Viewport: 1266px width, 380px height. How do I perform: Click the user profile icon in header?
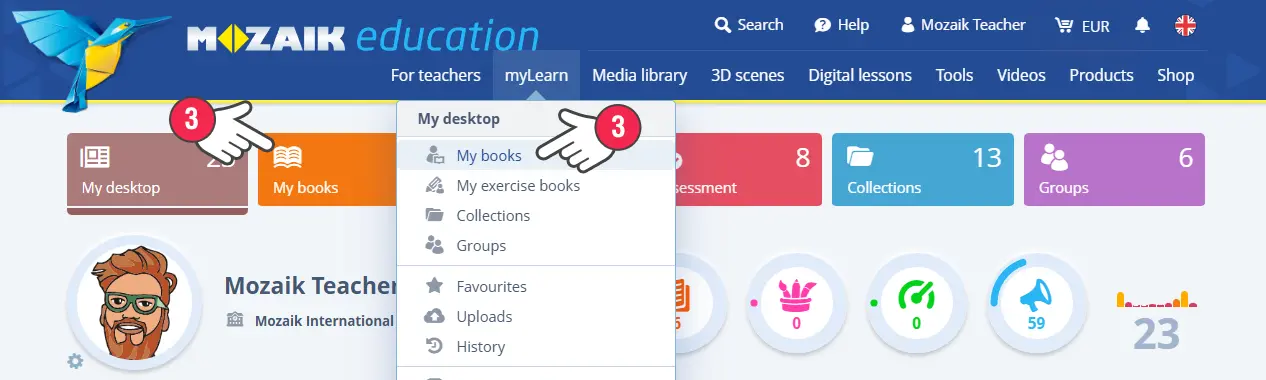(x=908, y=25)
